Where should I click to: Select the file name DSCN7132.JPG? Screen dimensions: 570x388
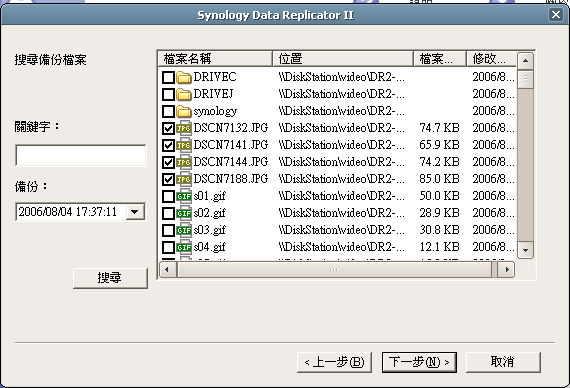click(x=230, y=128)
